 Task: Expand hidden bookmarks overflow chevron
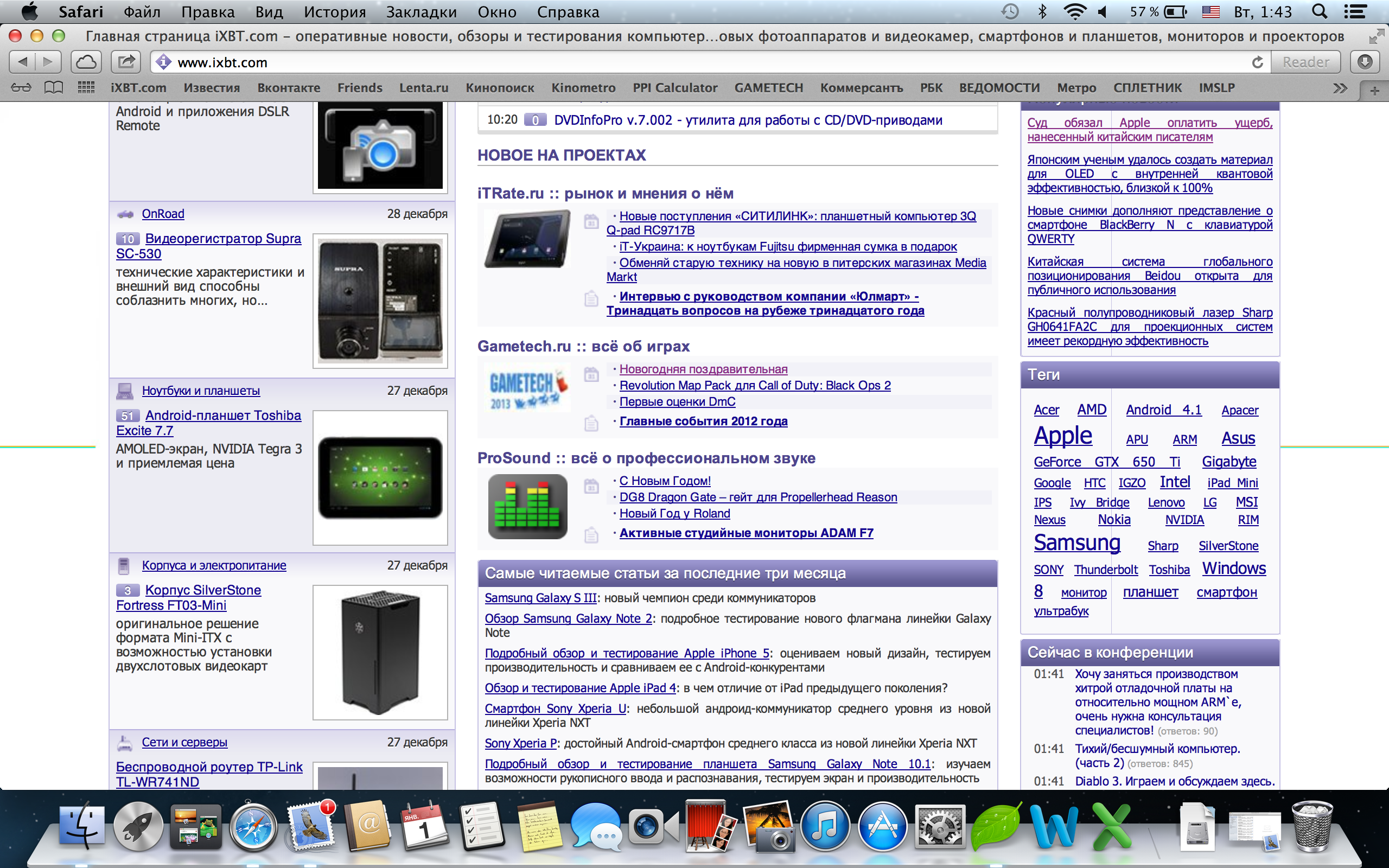(x=1340, y=88)
